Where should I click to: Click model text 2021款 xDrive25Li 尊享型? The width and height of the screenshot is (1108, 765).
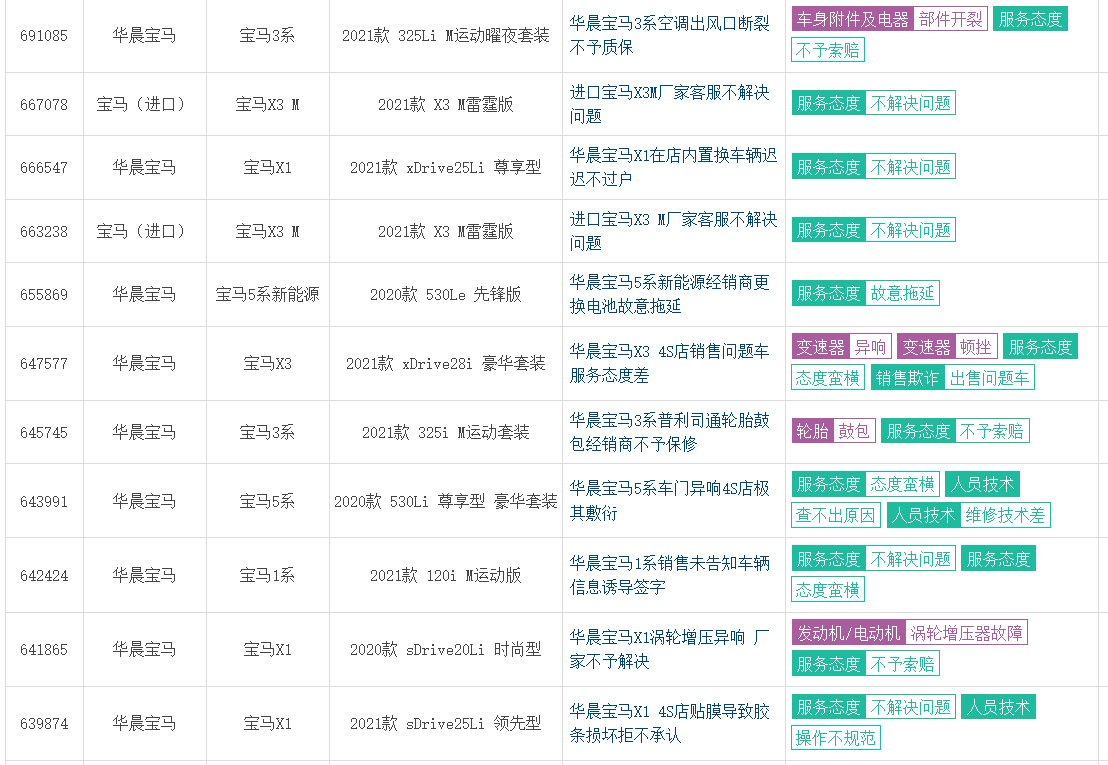445,167
